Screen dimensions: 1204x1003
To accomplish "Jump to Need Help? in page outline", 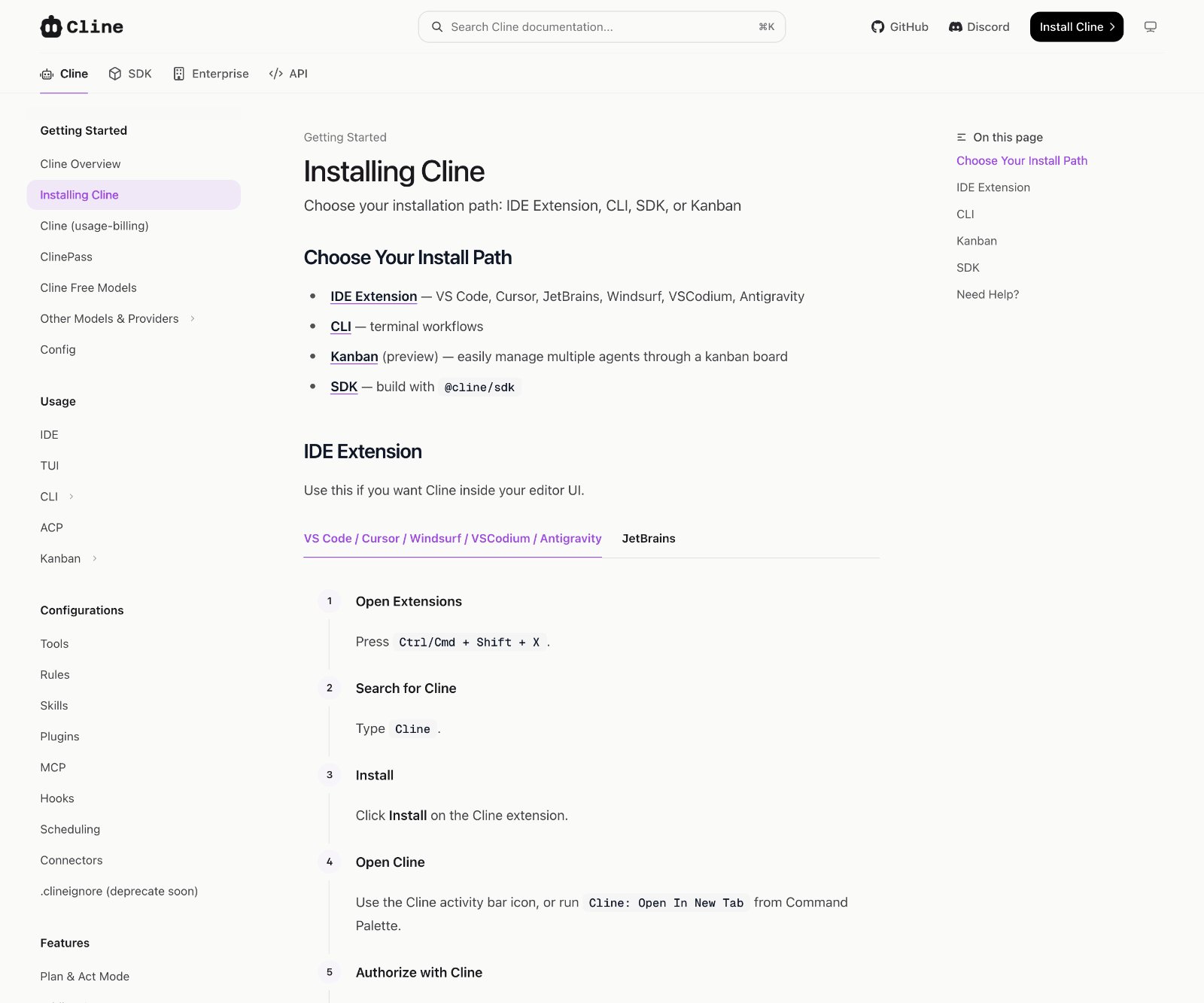I will coord(988,294).
